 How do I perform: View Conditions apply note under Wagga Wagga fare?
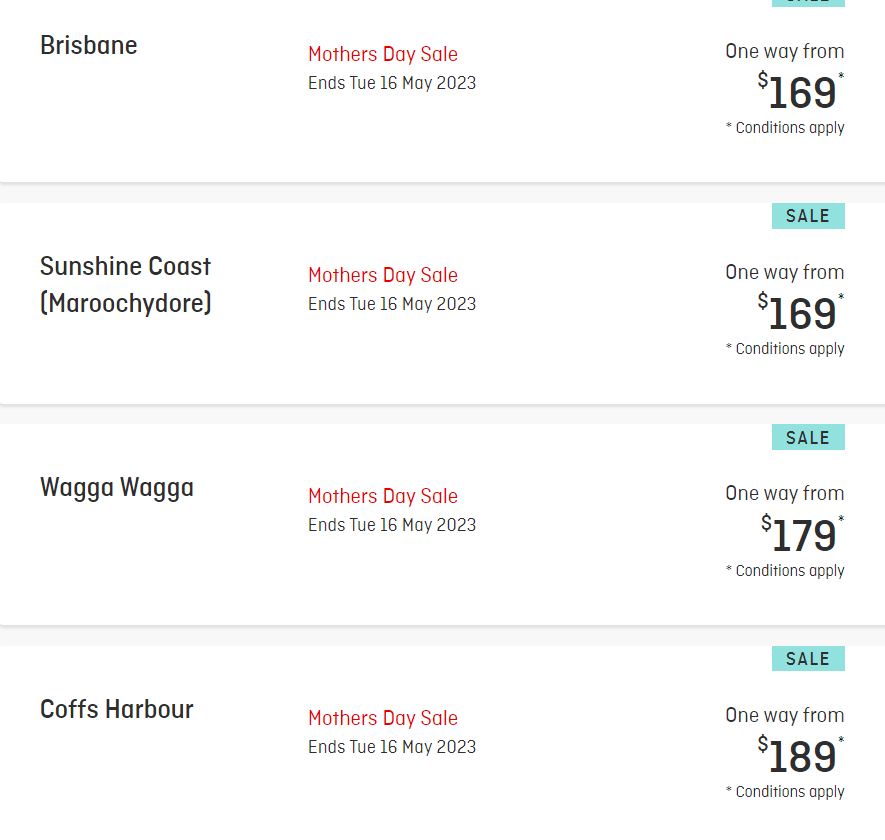coord(785,571)
